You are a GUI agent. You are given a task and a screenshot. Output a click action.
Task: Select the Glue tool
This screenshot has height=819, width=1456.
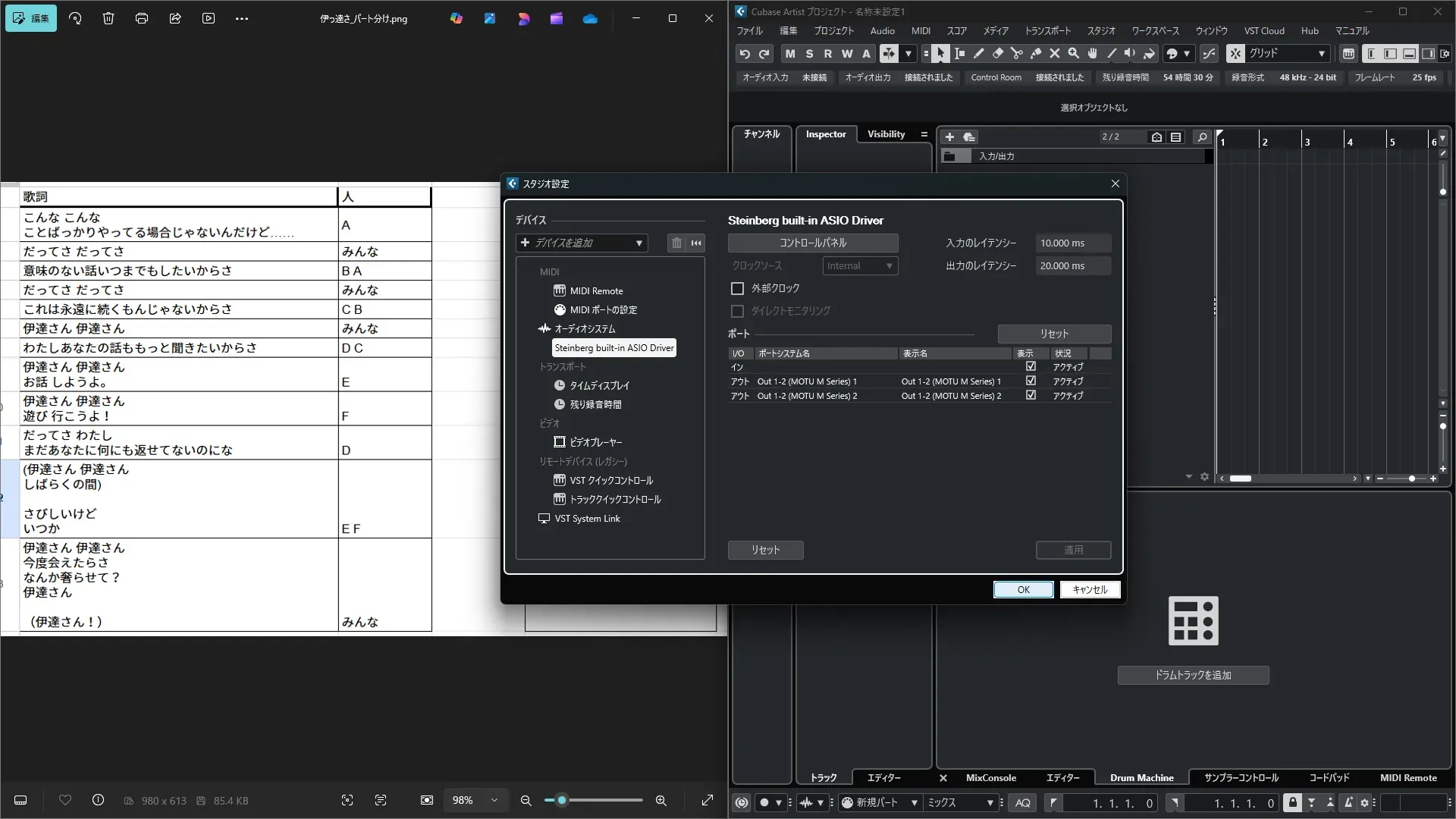(x=1035, y=53)
